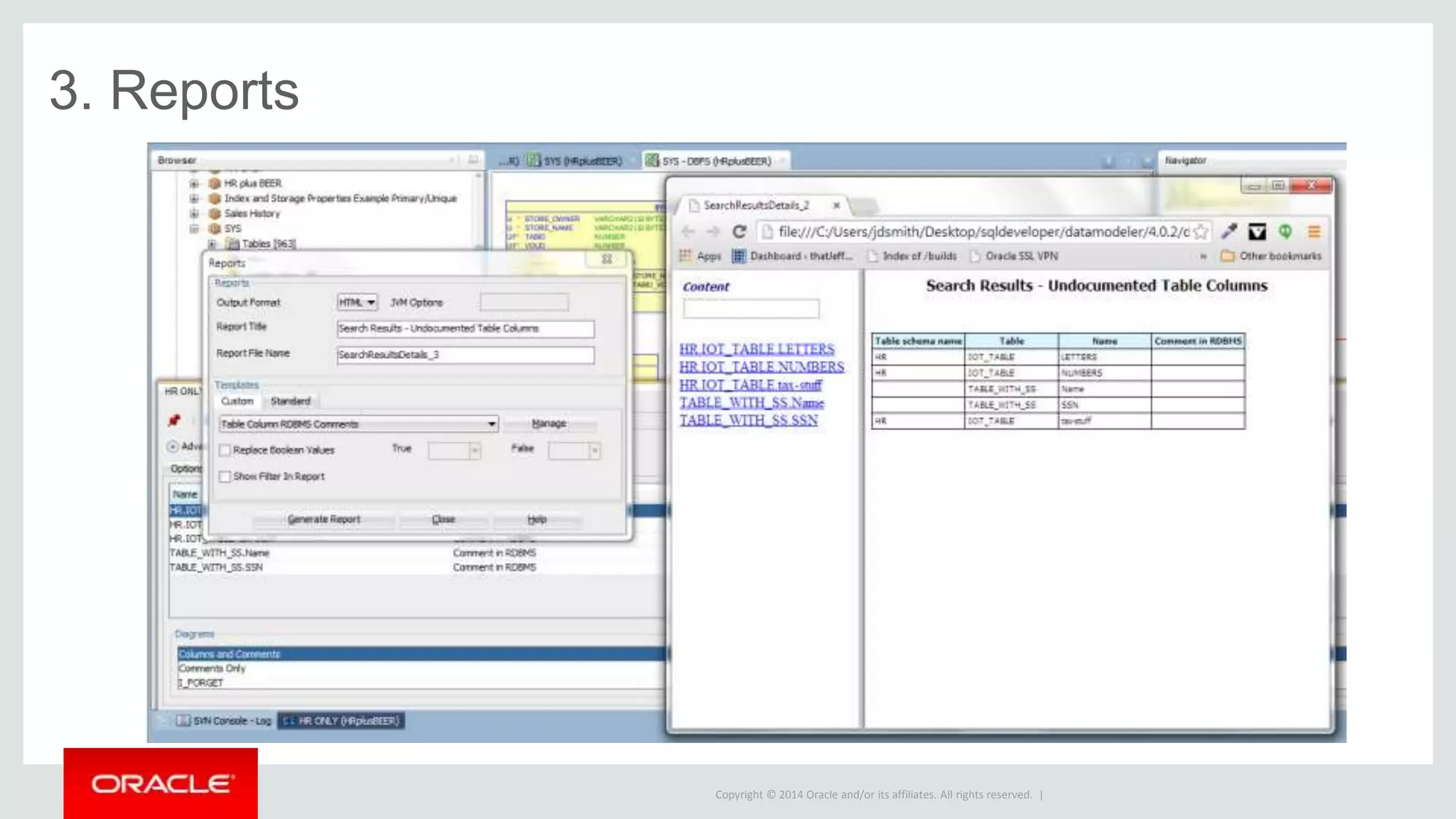The height and width of the screenshot is (819, 1456).
Task: Click the Content search box in browser
Action: pos(751,309)
